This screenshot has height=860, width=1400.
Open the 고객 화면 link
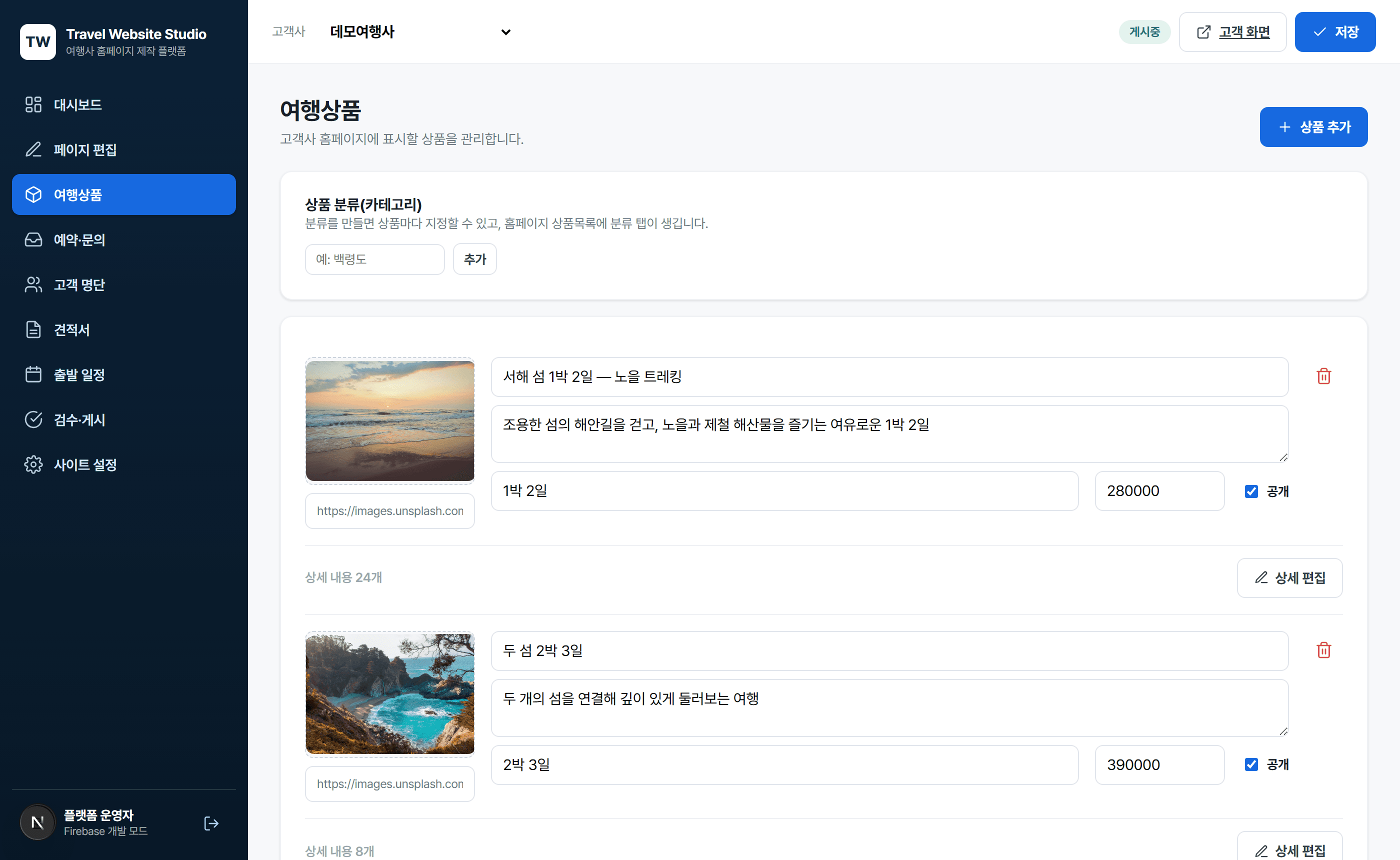1232,32
